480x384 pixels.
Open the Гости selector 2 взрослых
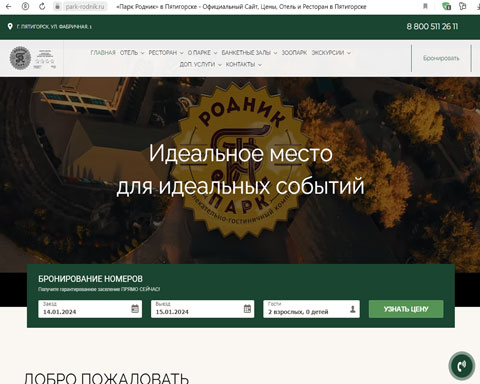point(311,309)
